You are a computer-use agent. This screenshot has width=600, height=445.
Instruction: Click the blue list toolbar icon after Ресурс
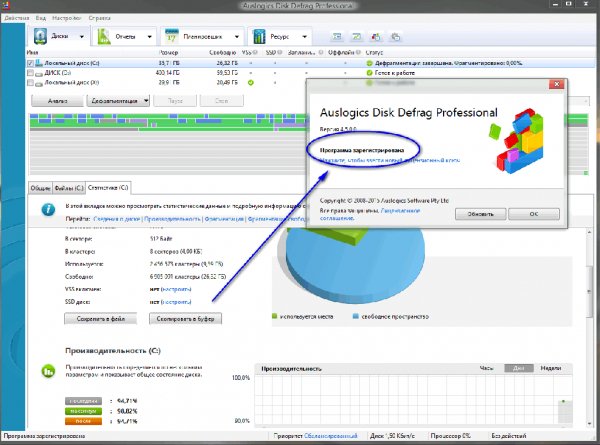point(337,37)
